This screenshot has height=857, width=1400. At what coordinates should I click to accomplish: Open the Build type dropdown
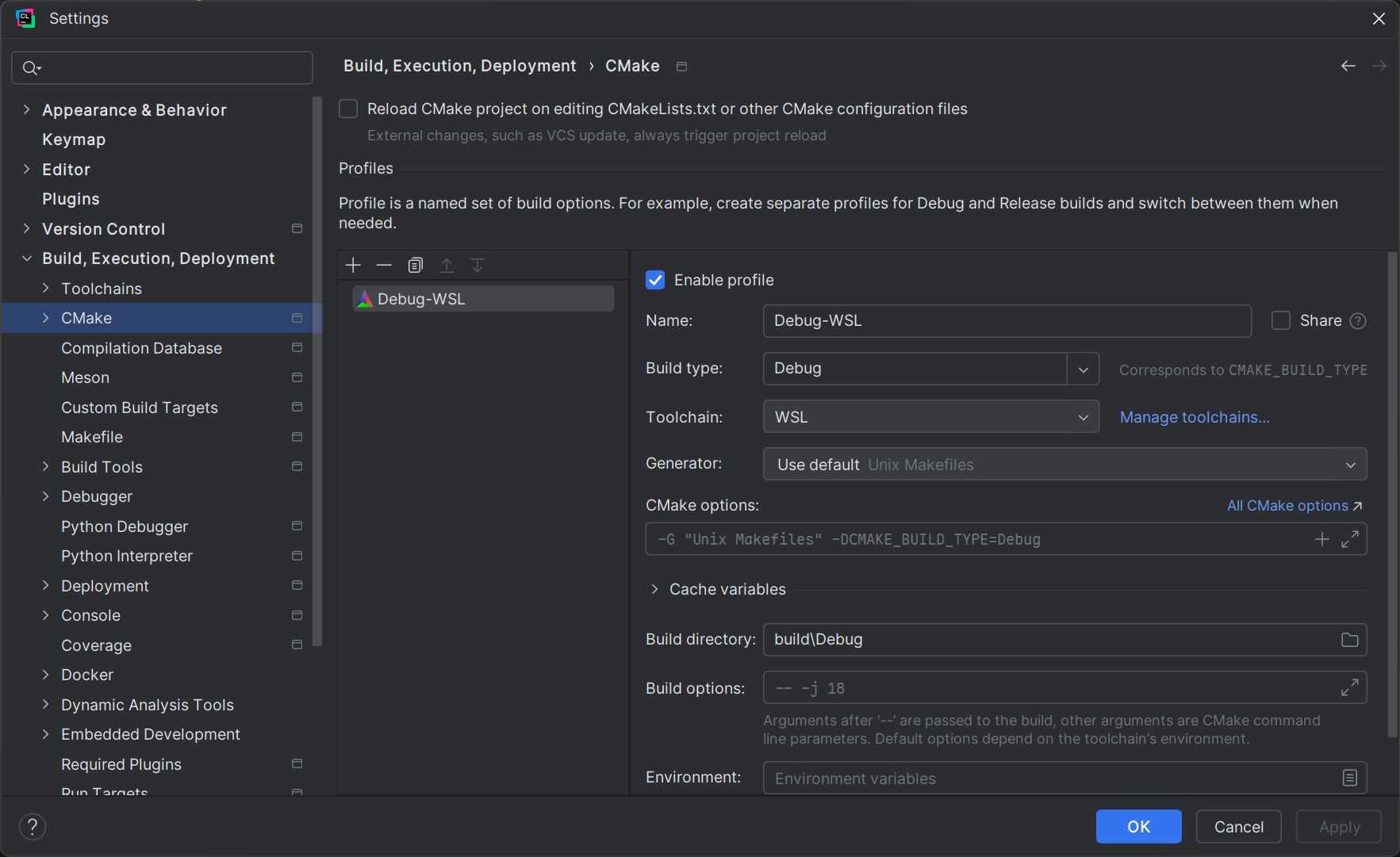click(1083, 369)
